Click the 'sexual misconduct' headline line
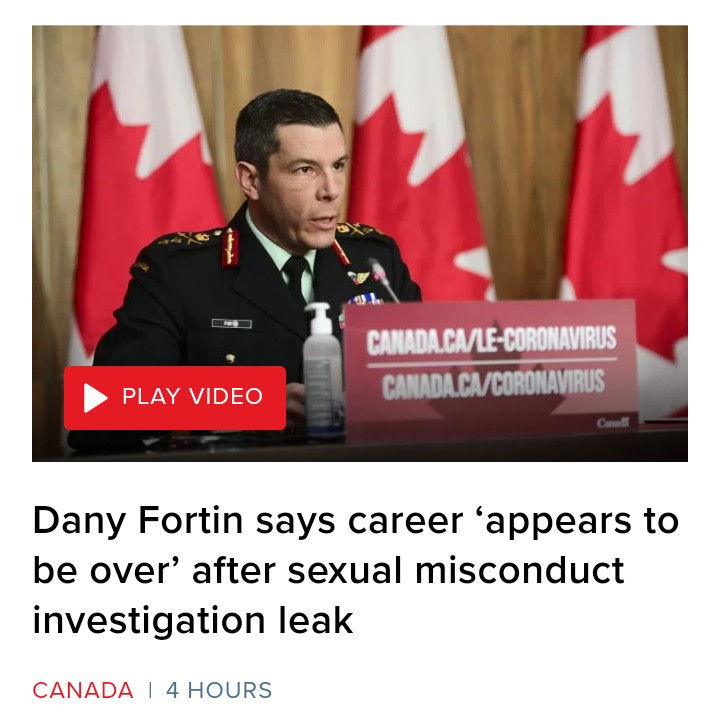 tap(456, 570)
